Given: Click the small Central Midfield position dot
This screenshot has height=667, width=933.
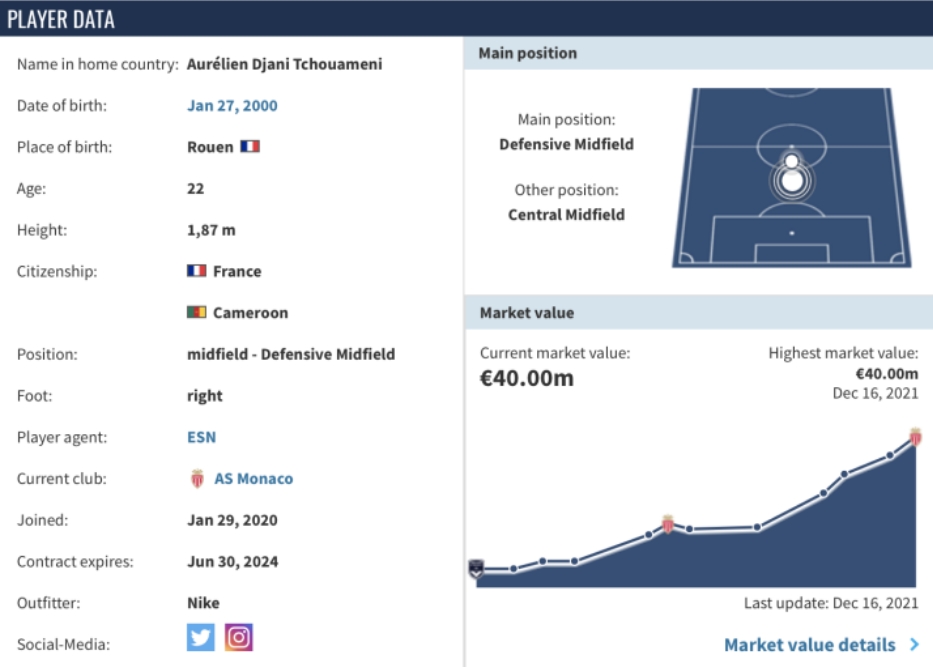Looking at the screenshot, I should [x=791, y=160].
